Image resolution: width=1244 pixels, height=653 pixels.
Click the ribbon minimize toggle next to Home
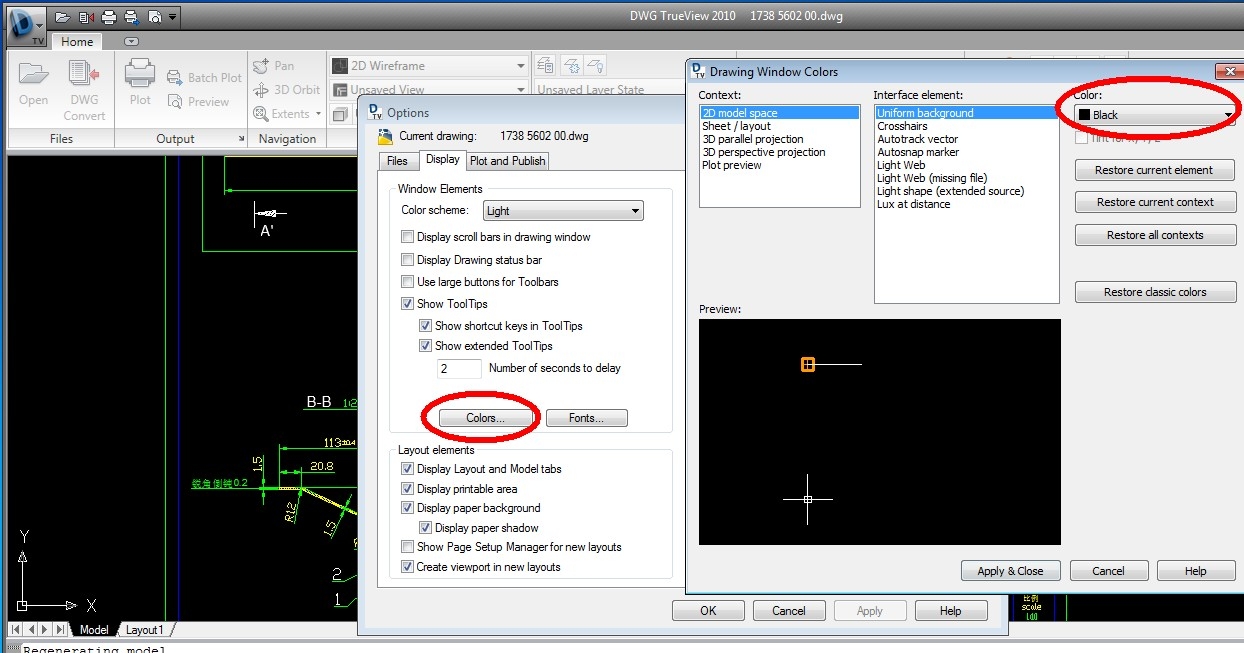(131, 41)
